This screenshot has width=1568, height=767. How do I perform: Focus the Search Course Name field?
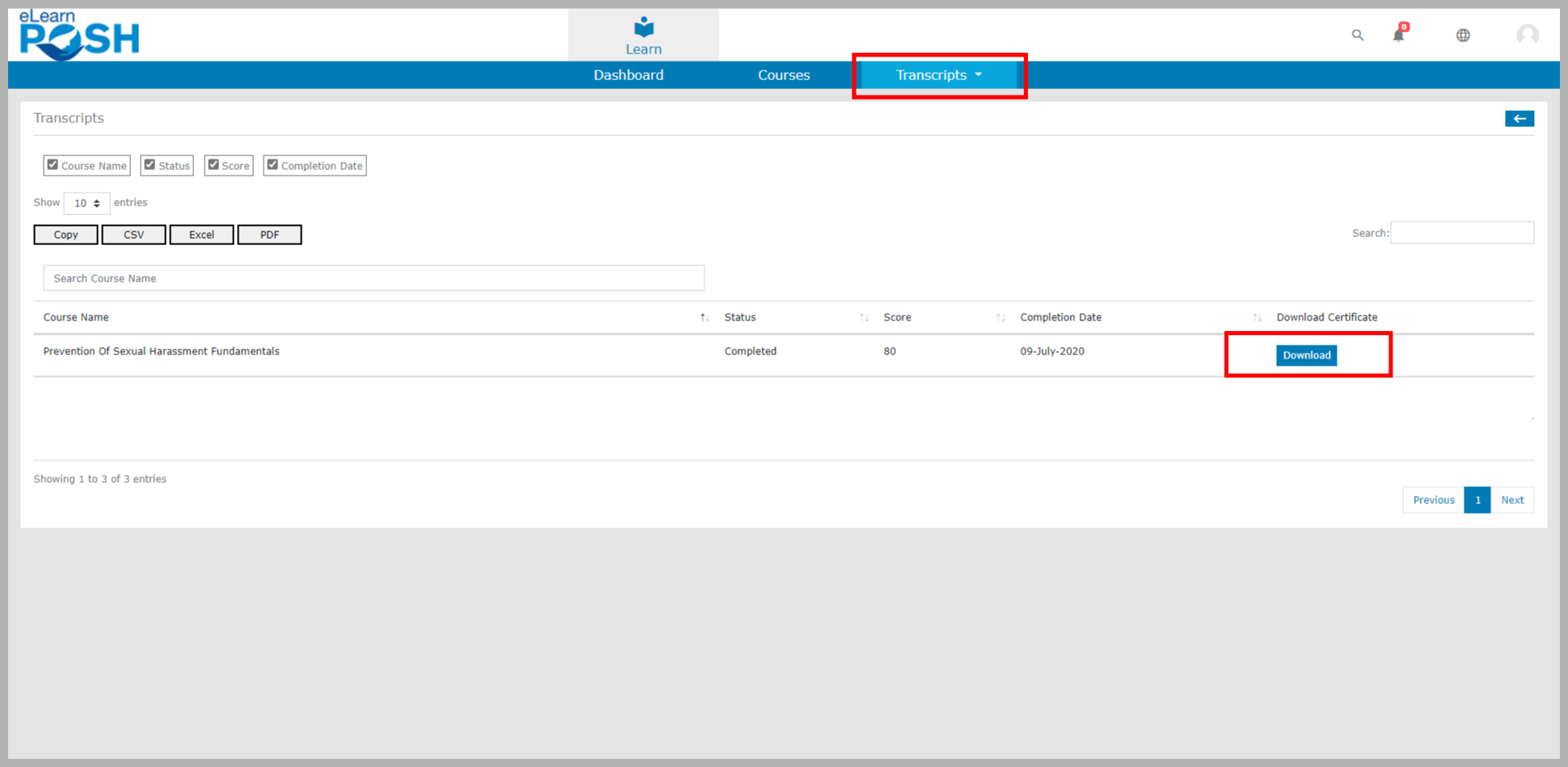click(x=374, y=278)
